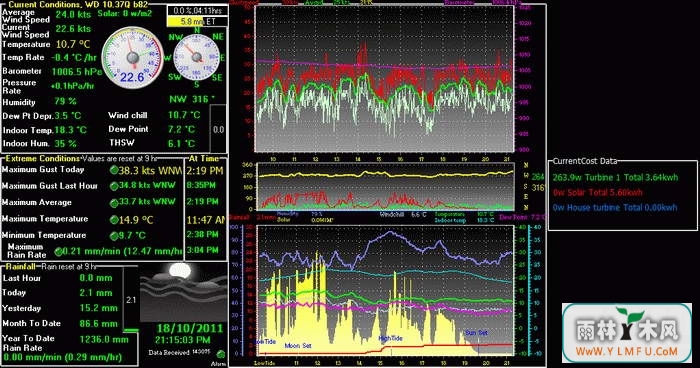Click the Rainfall Today value 2.1 mm
This screenshot has height=368, width=700.
[x=96, y=293]
